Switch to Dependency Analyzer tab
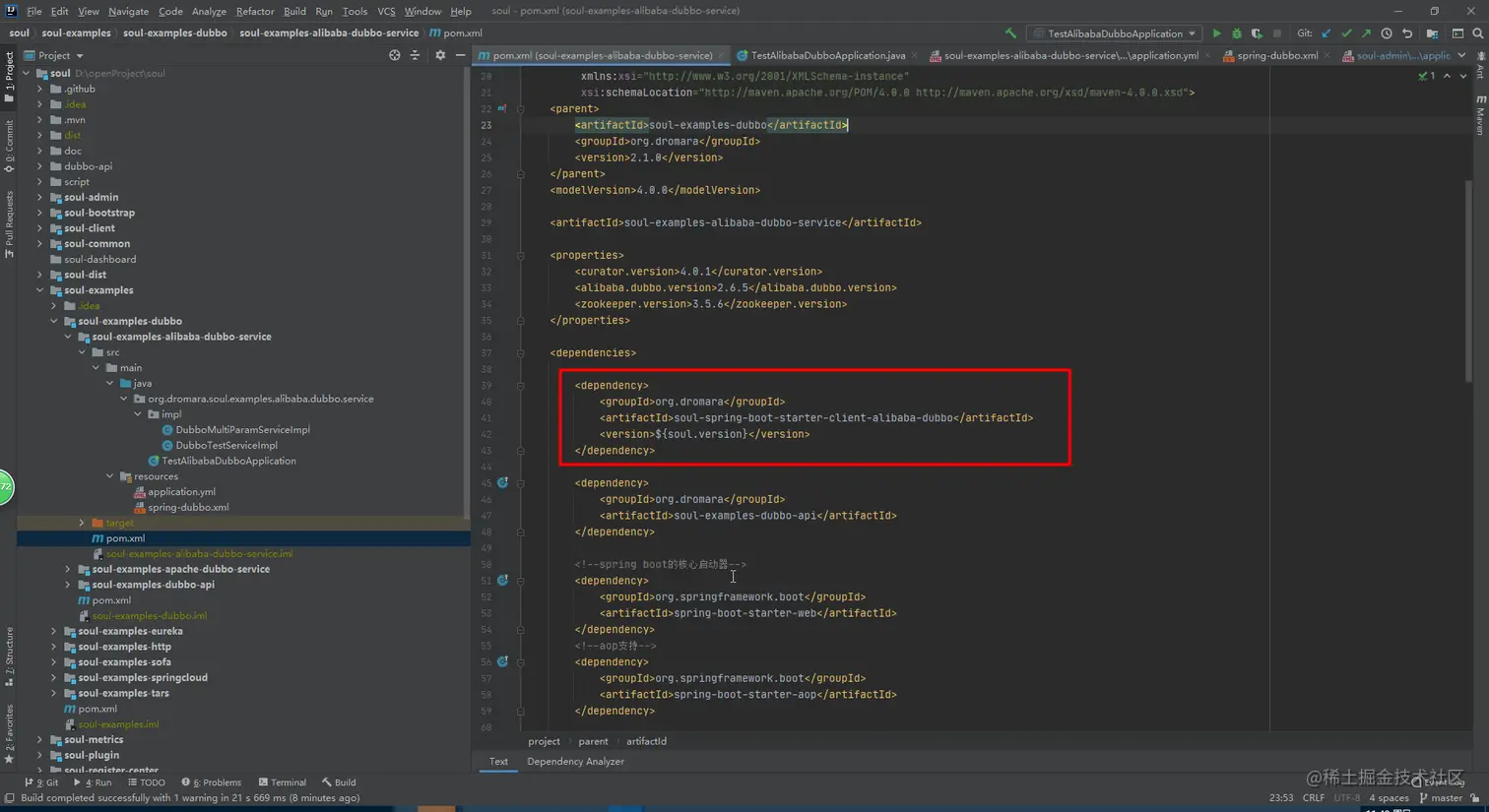Screen dimensions: 1489x812 coord(575,762)
